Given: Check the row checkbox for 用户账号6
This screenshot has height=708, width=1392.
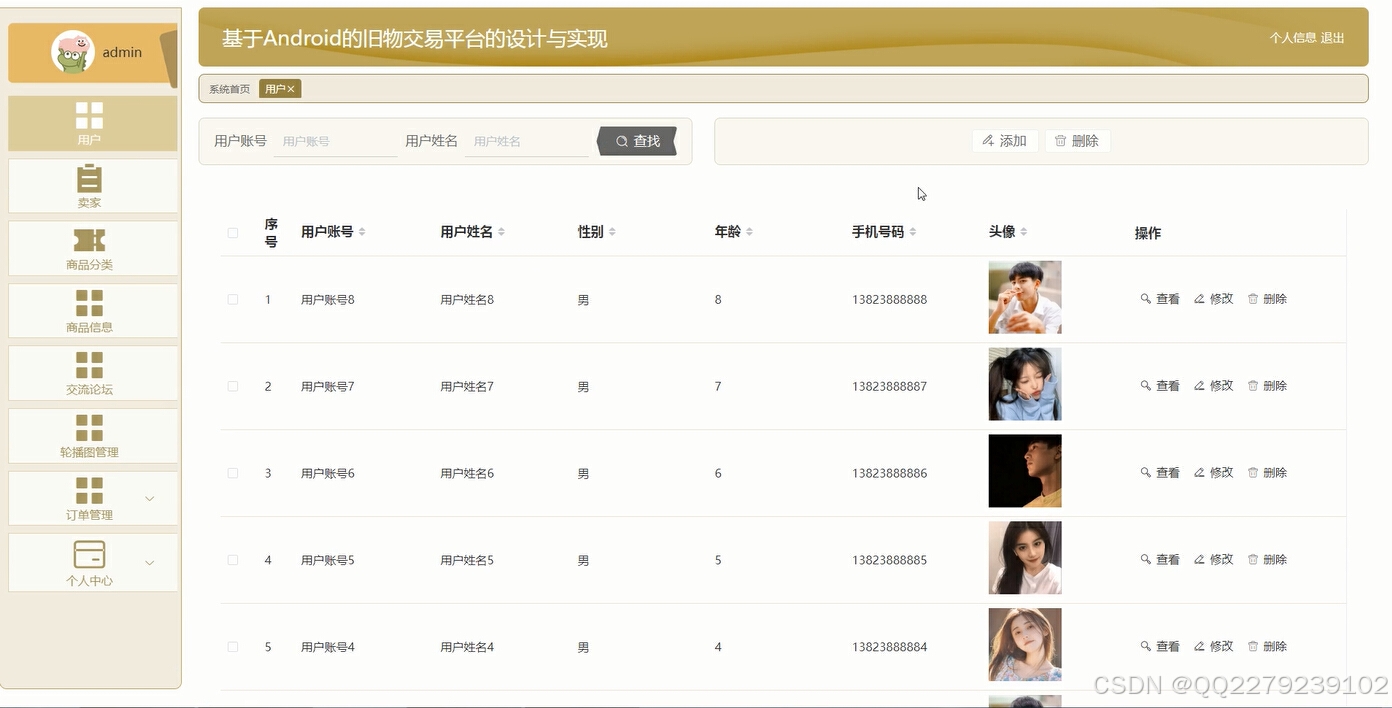Looking at the screenshot, I should coord(233,472).
